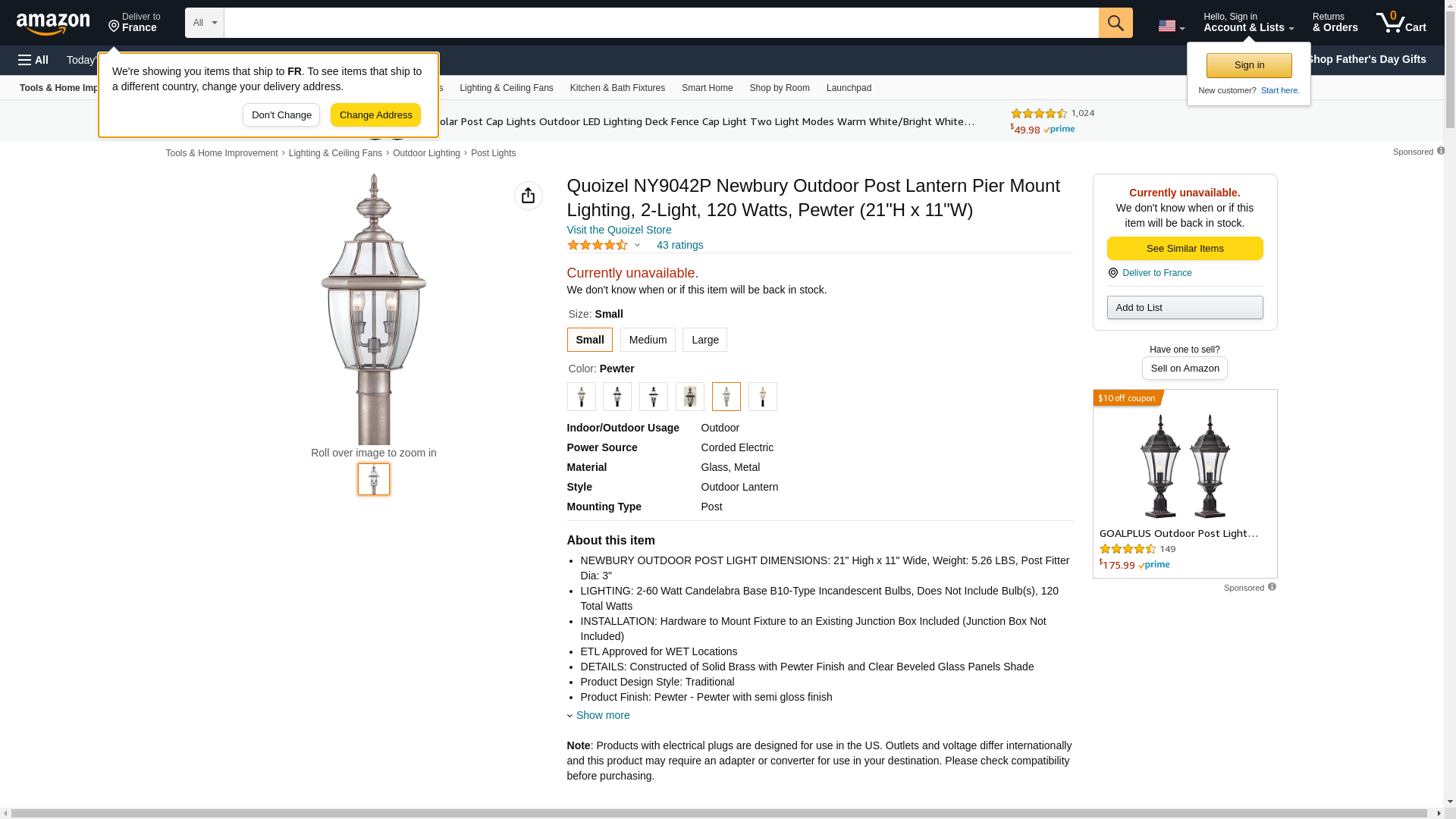1456x819 pixels.
Task: Click the share icon beside product image
Action: [529, 196]
